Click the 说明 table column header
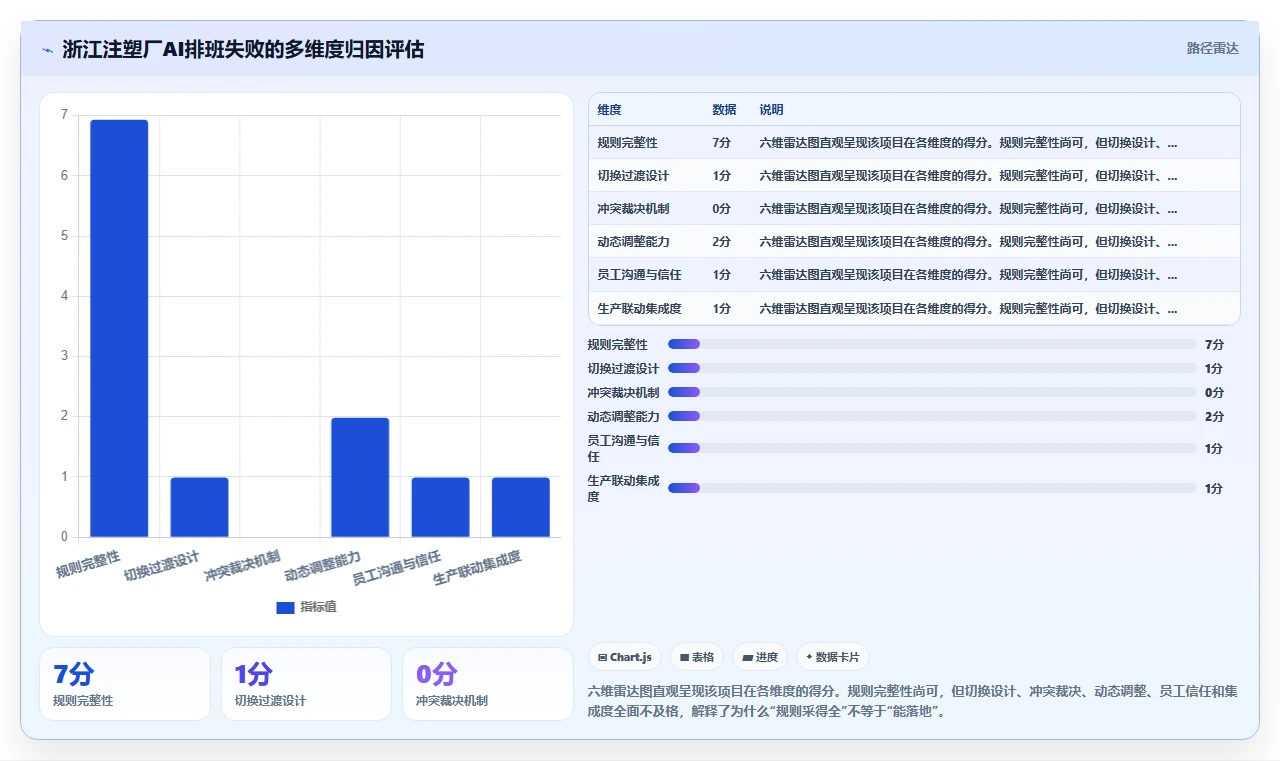This screenshot has height=761, width=1280. (x=771, y=110)
